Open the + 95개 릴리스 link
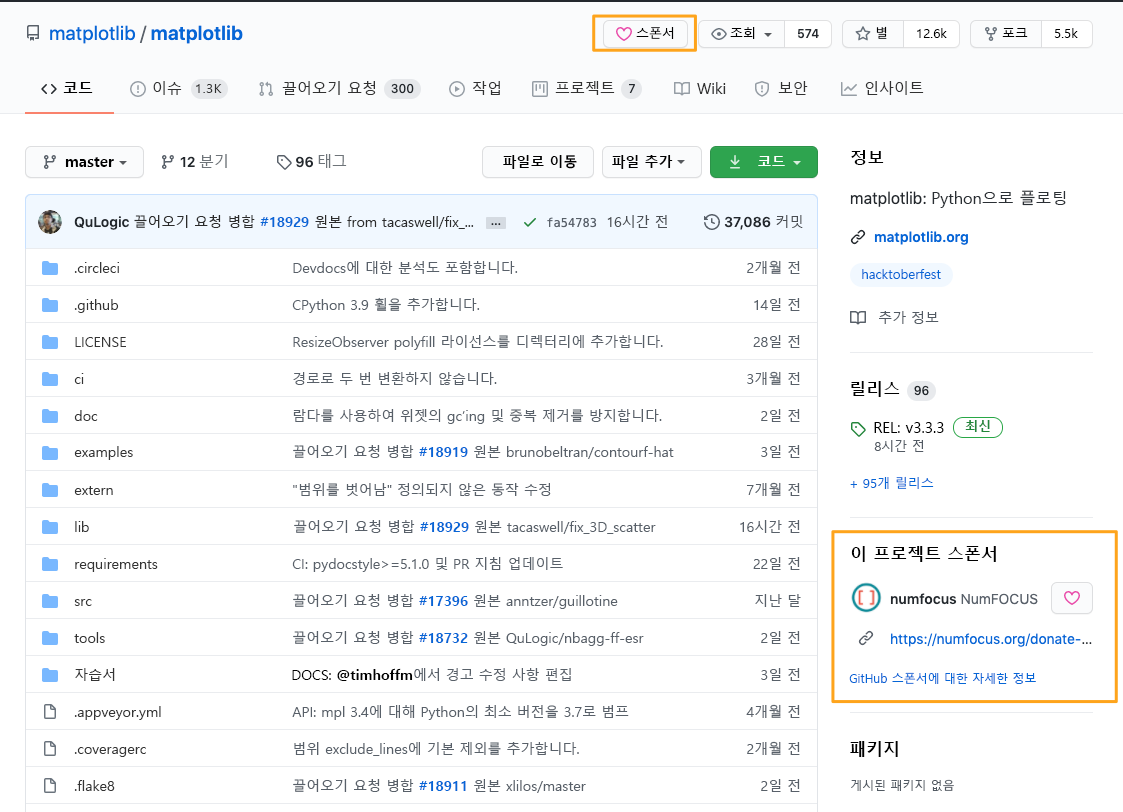The height and width of the screenshot is (812, 1123). [892, 483]
